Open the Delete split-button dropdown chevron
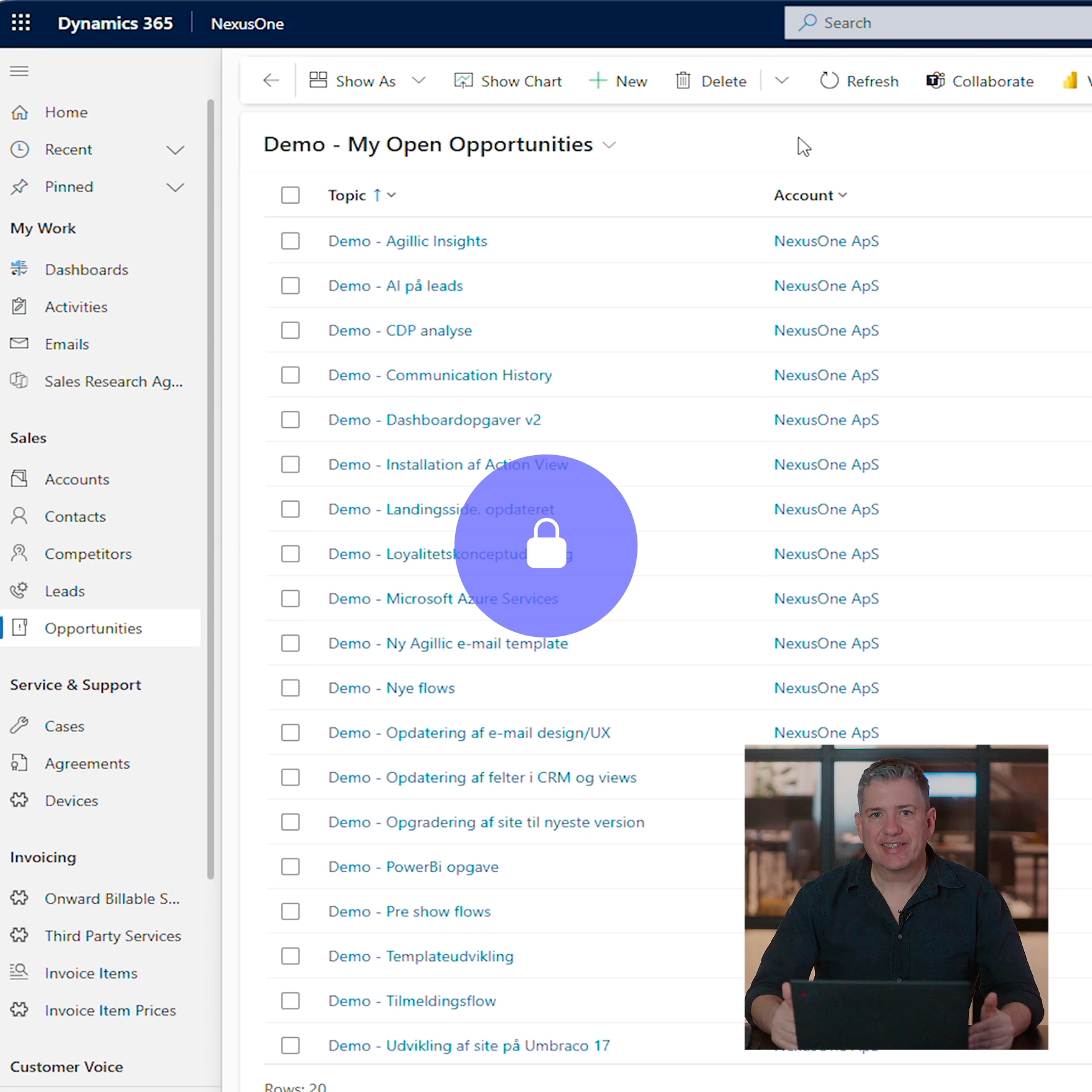This screenshot has width=1092, height=1092. click(x=781, y=80)
